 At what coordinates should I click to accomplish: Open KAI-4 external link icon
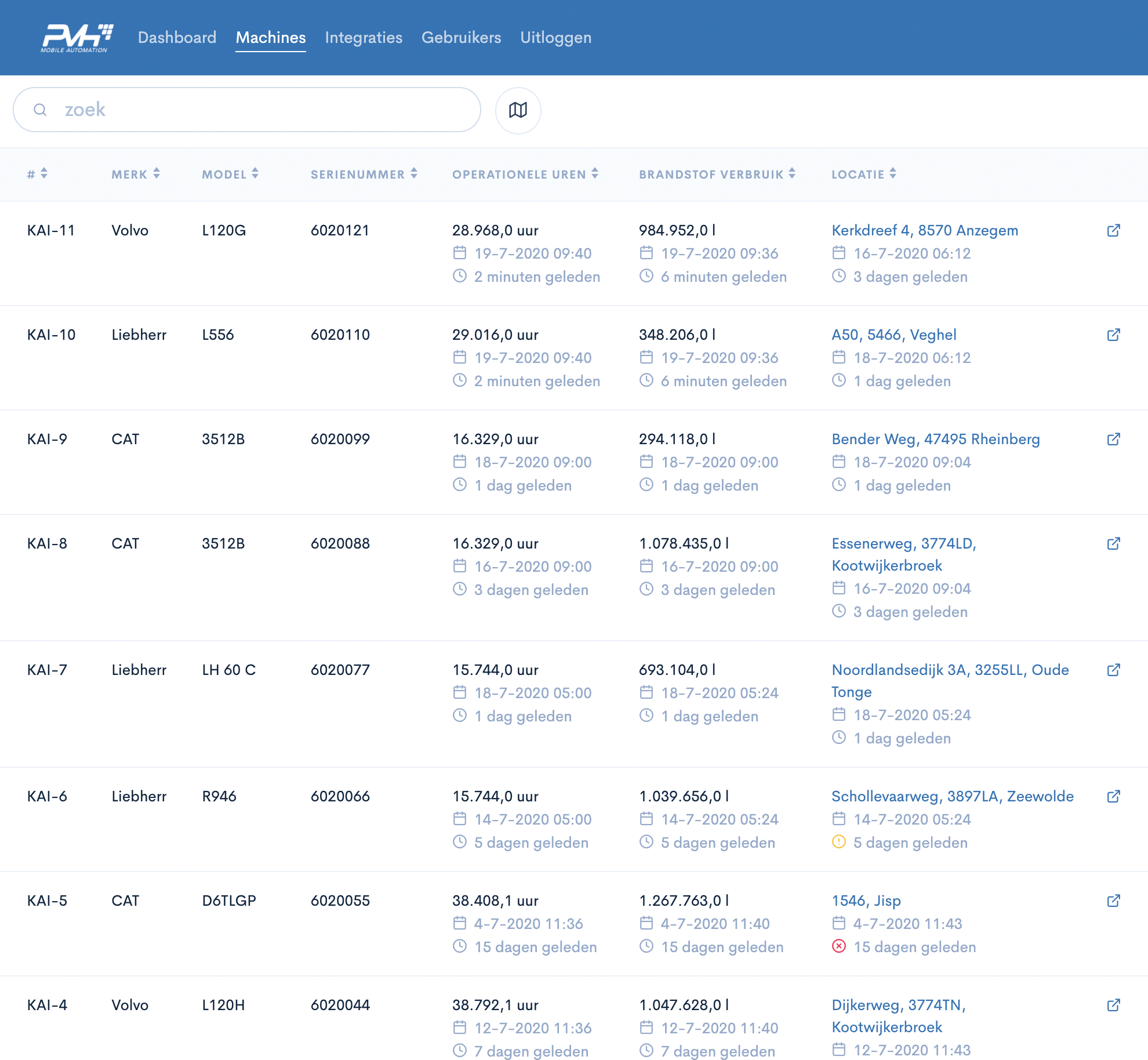click(1113, 1005)
